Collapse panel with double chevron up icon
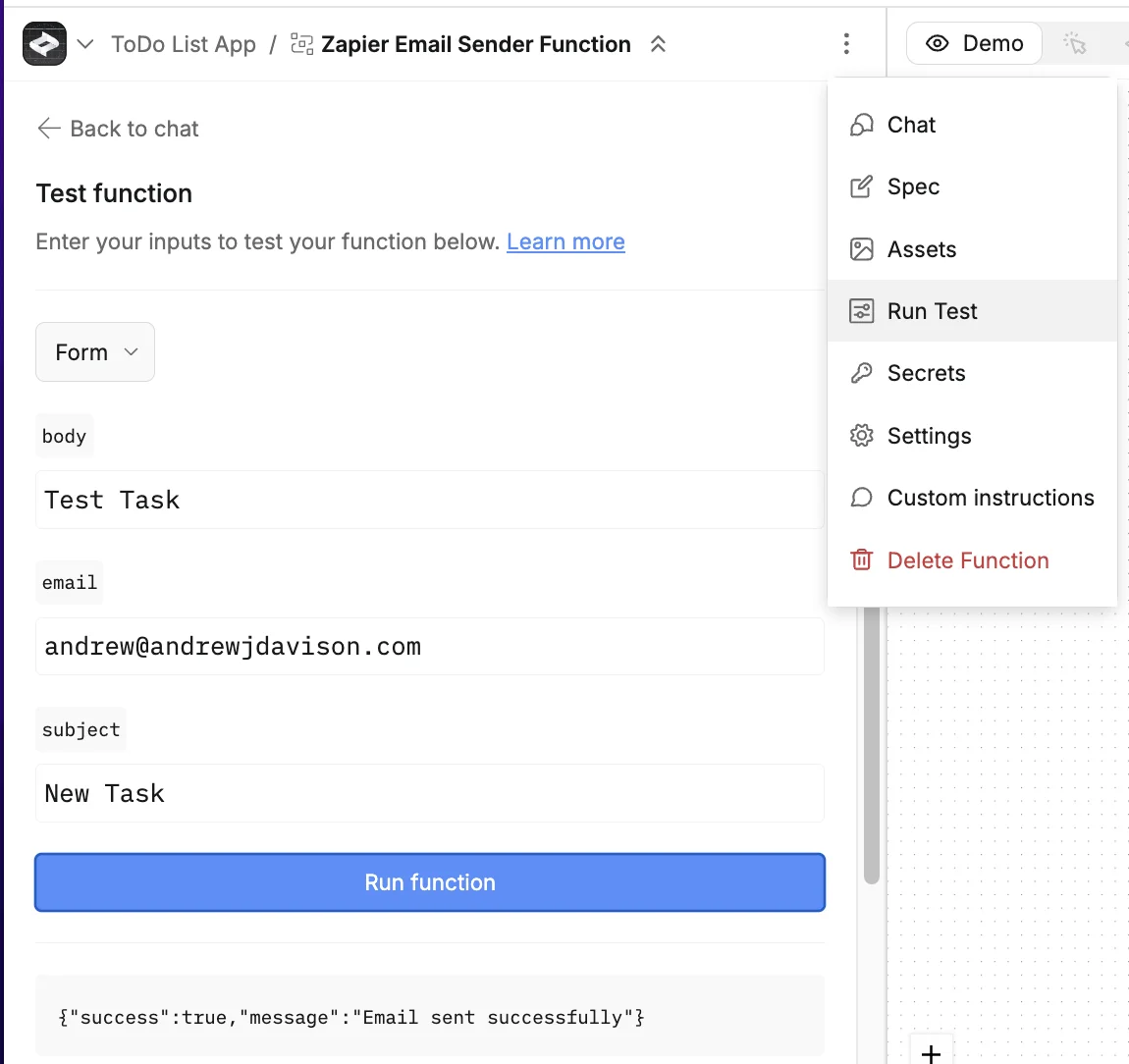Screen dimensions: 1129x1064 pos(658,44)
